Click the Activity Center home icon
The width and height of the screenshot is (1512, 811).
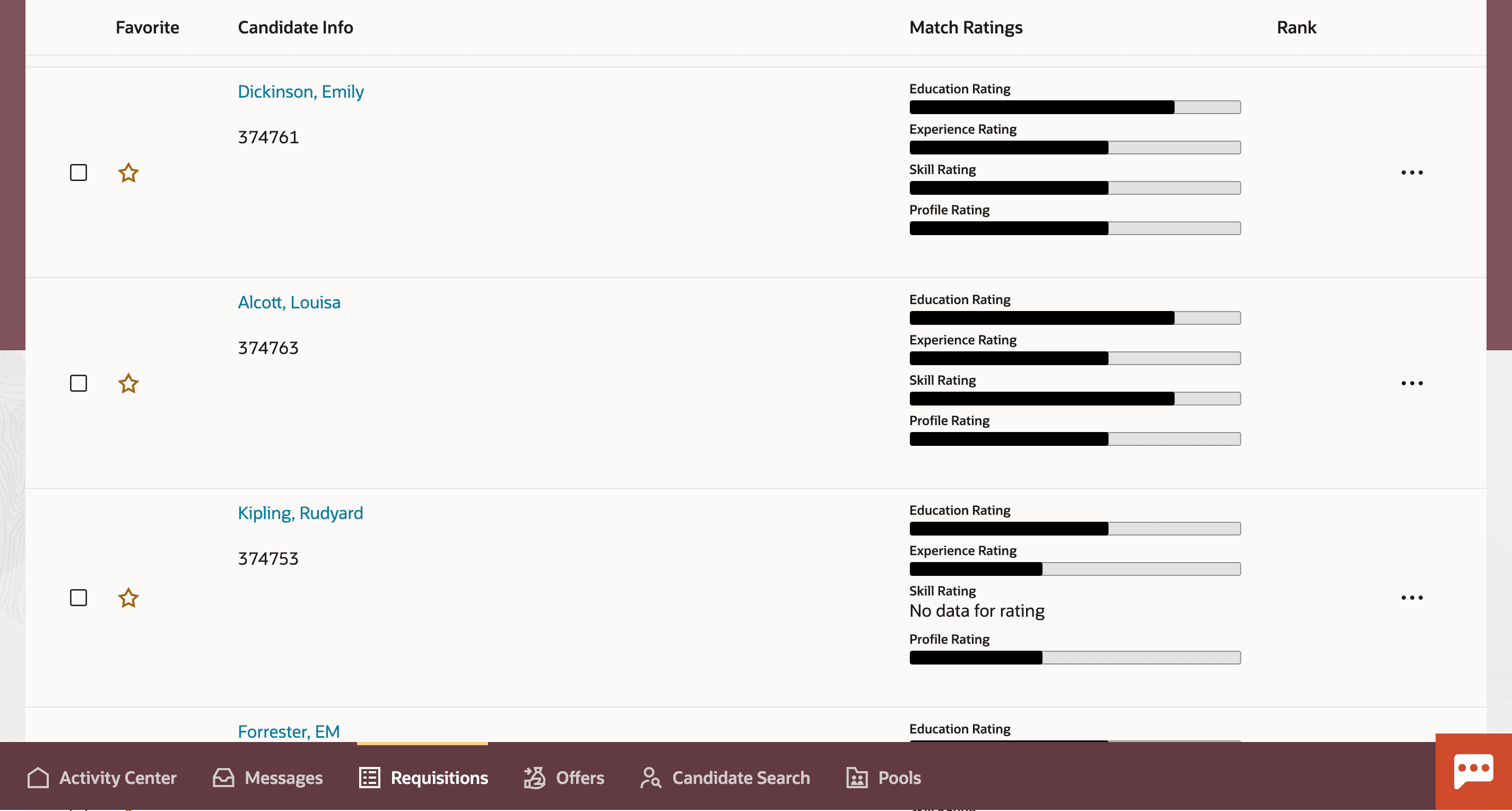pyautogui.click(x=38, y=778)
